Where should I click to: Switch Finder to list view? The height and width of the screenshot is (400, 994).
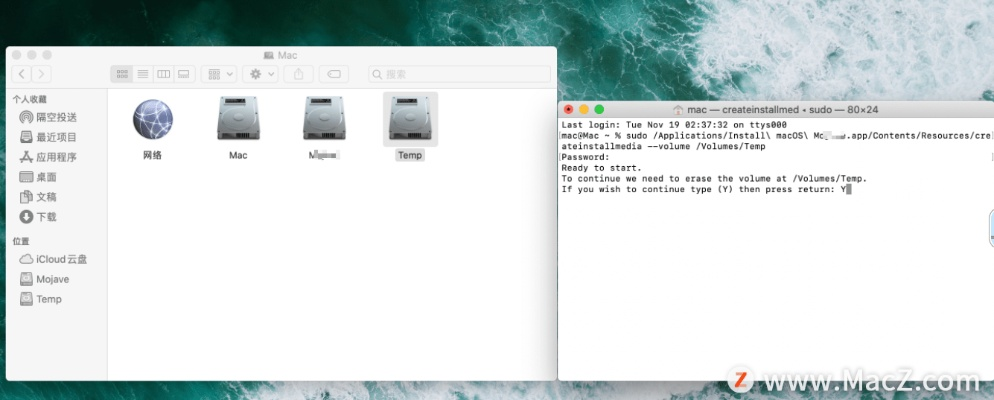click(x=143, y=74)
